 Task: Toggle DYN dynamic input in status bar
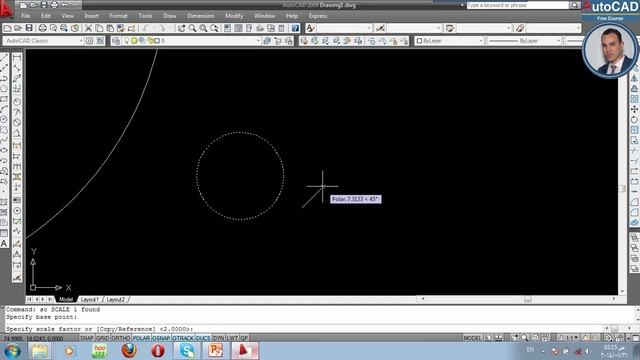219,338
